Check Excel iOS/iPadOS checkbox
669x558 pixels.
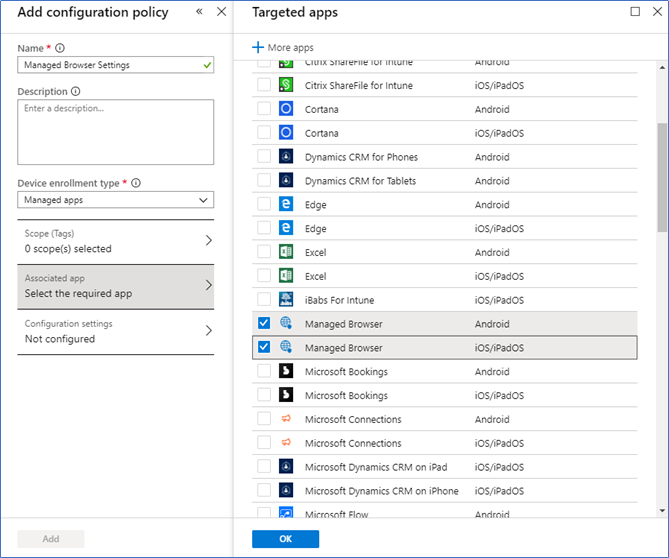pyautogui.click(x=264, y=276)
